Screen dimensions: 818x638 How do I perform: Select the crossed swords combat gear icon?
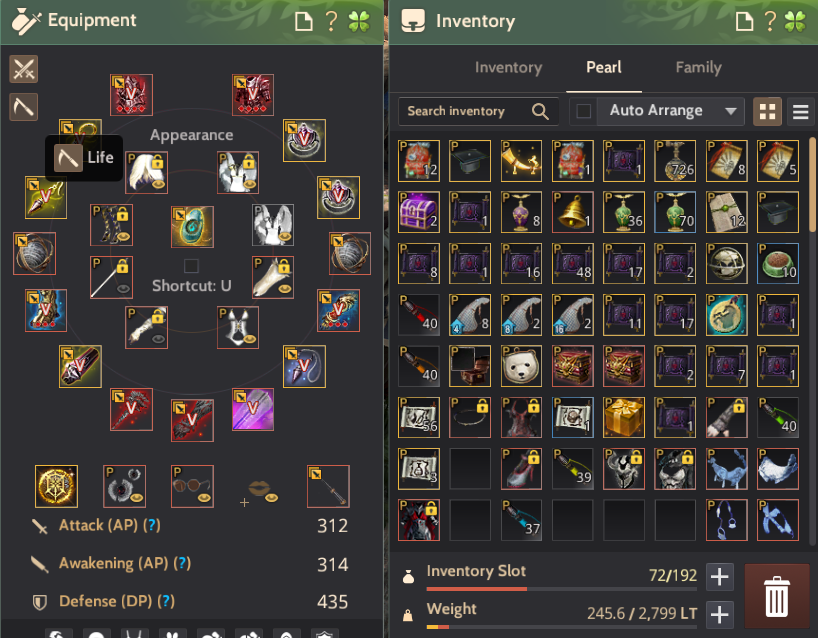tap(23, 69)
